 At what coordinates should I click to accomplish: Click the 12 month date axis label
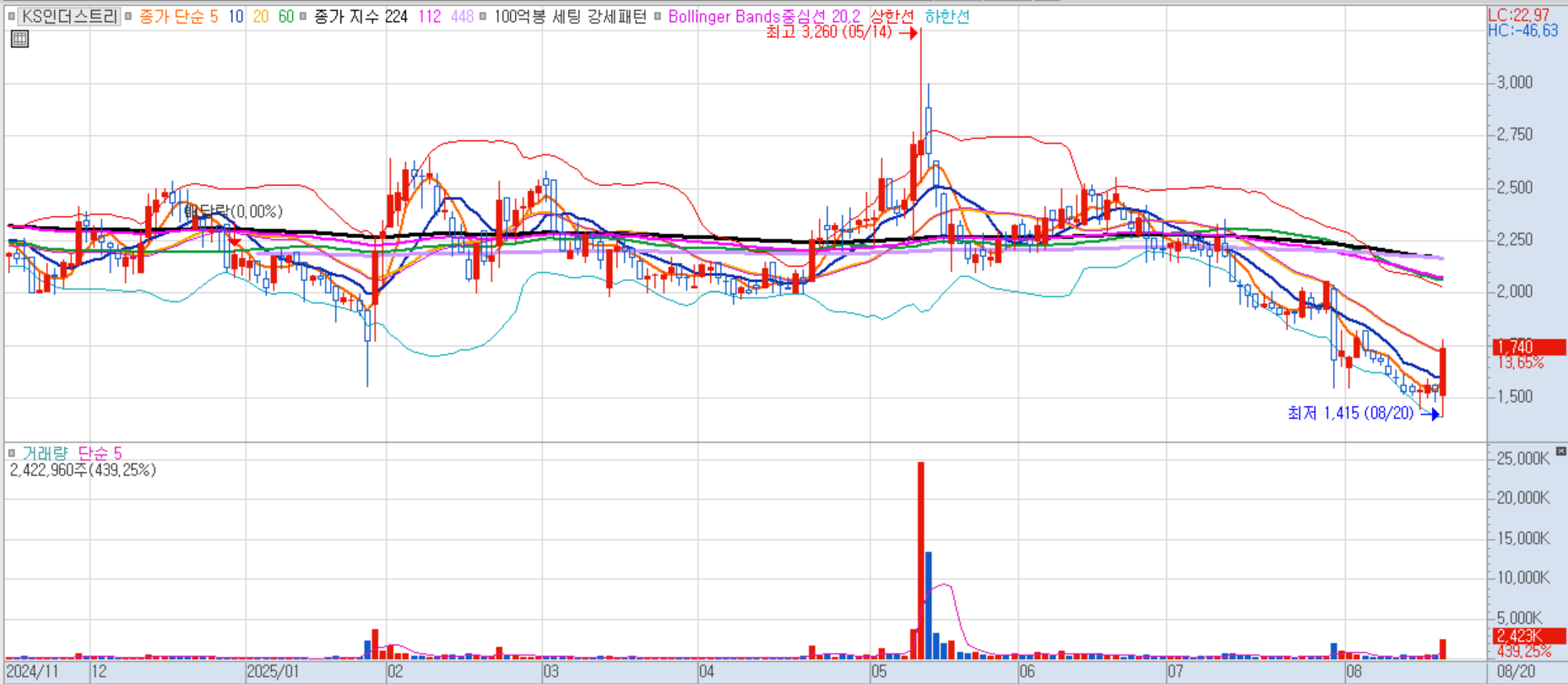point(99,672)
